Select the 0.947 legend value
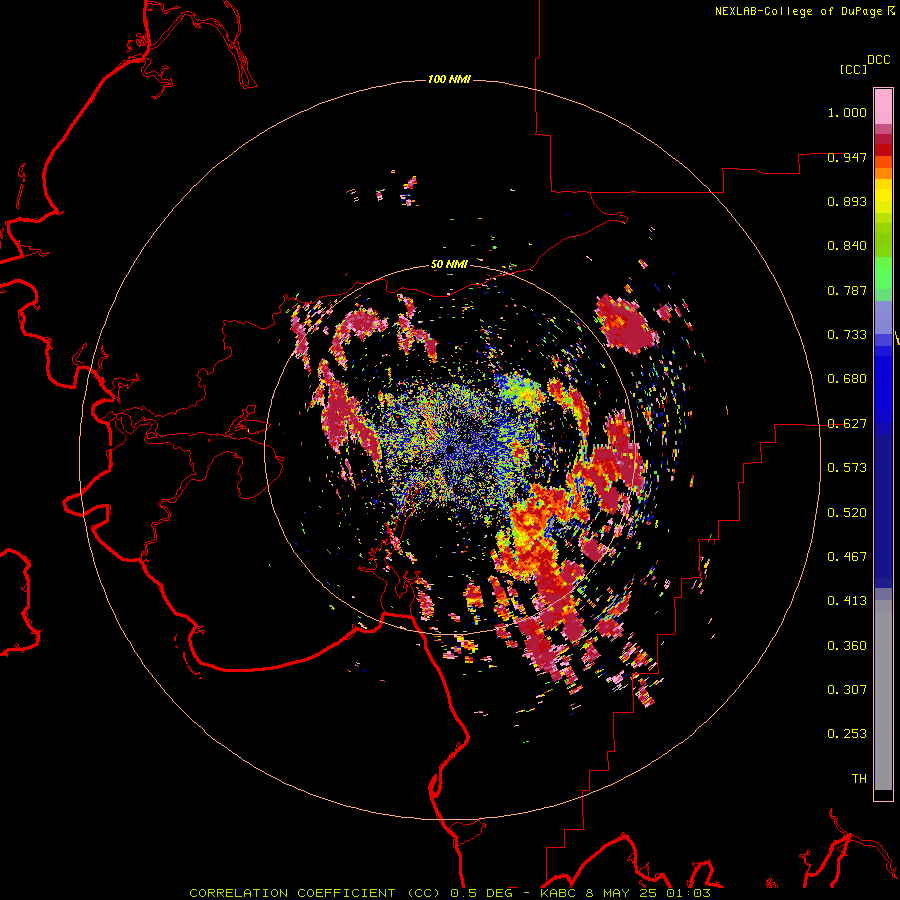 click(x=847, y=157)
